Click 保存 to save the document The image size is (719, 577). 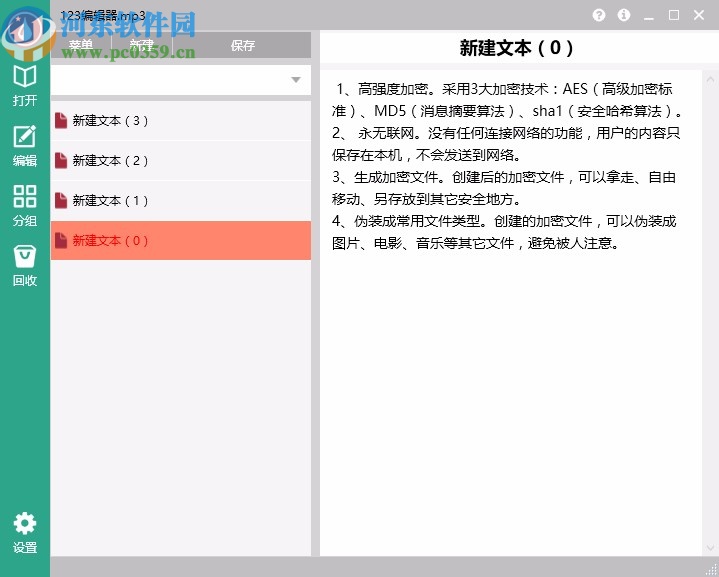(x=242, y=45)
